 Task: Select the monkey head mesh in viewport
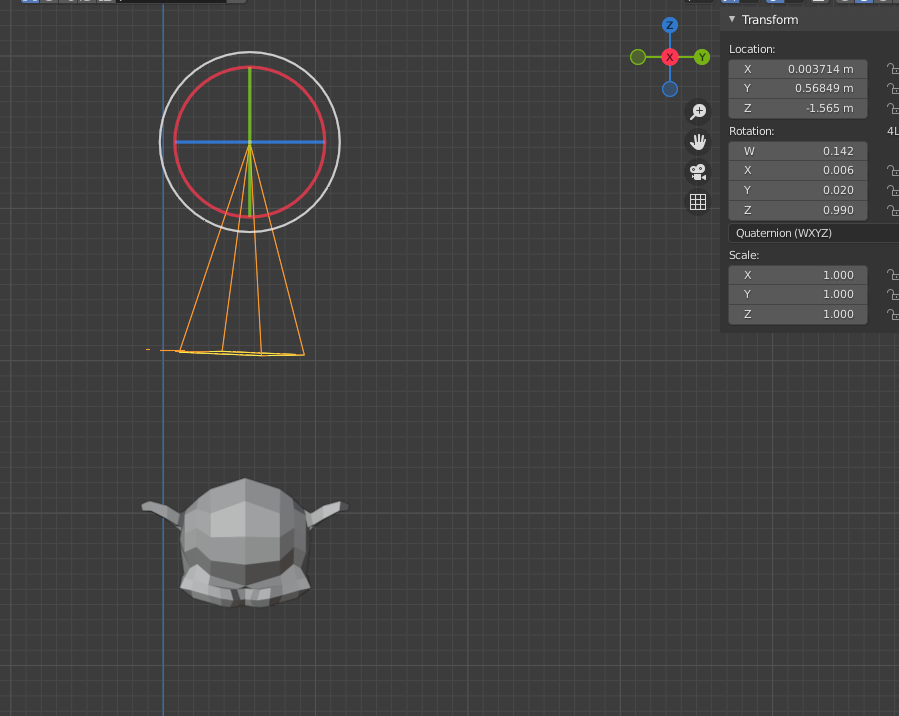click(x=245, y=542)
